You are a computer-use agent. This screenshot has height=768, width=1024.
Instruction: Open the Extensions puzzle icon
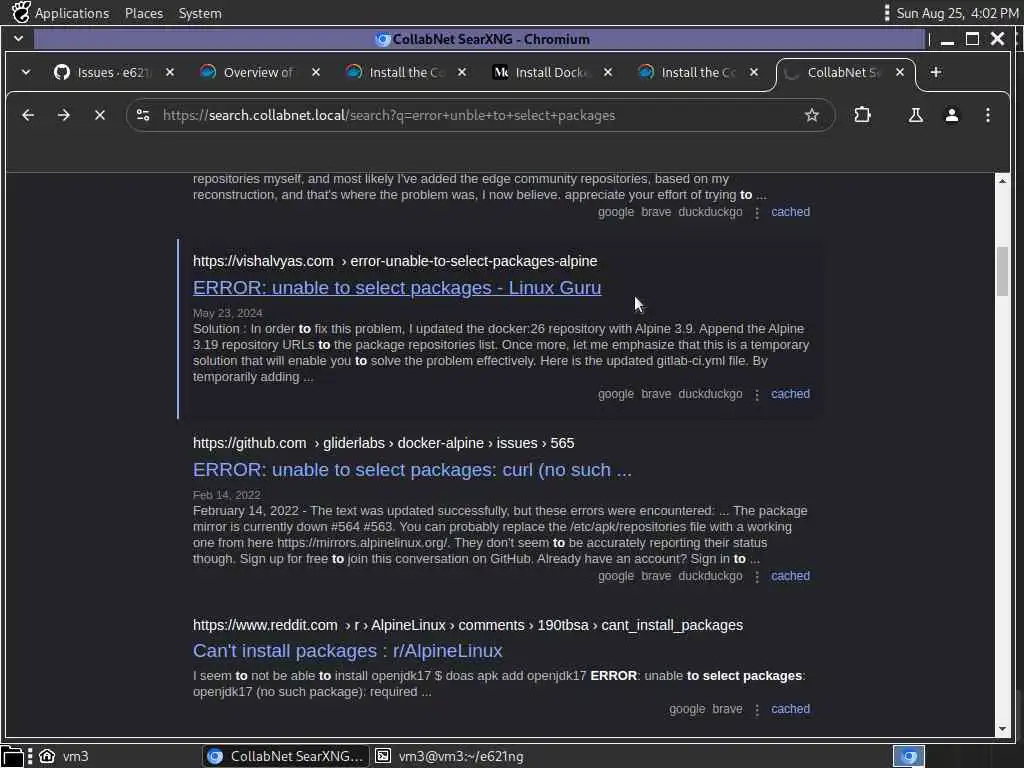862,115
